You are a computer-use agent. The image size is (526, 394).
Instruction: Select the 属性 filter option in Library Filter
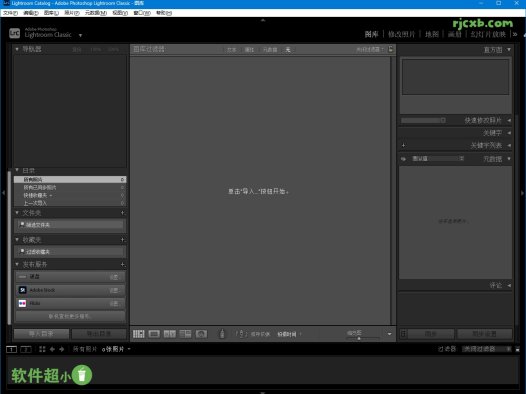[249, 50]
